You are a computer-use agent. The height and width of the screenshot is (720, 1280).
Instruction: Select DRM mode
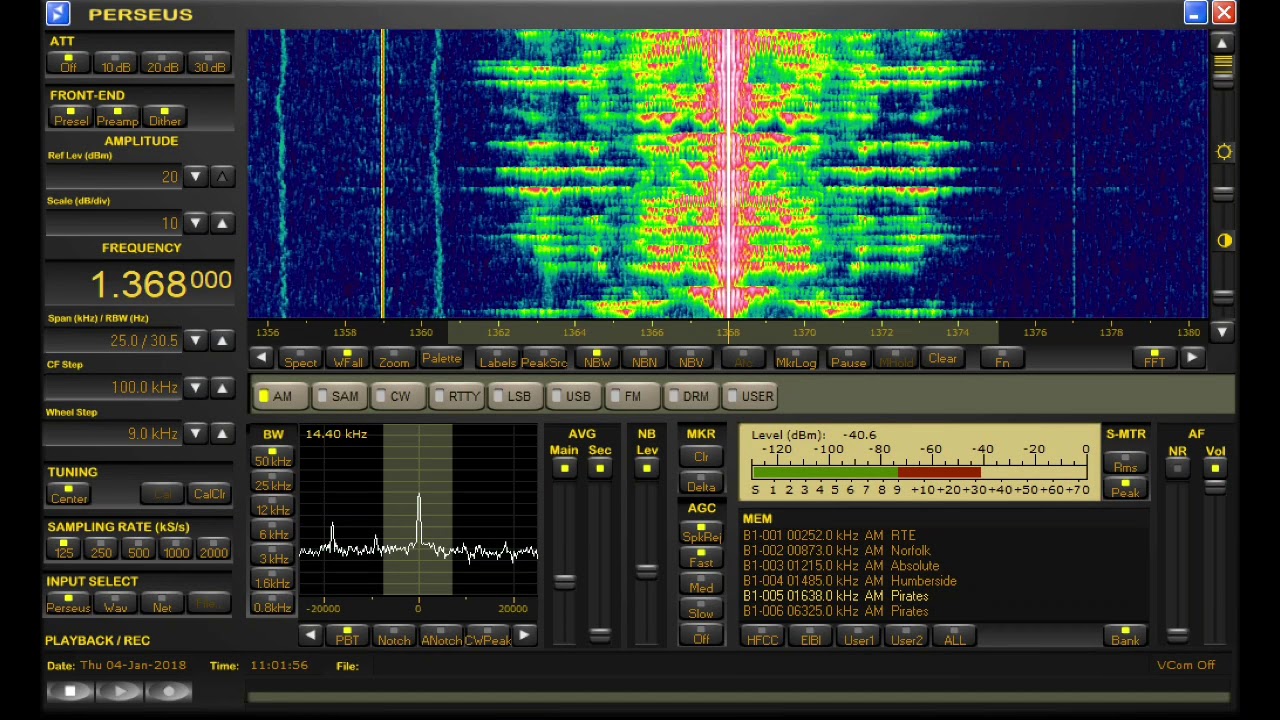[689, 396]
